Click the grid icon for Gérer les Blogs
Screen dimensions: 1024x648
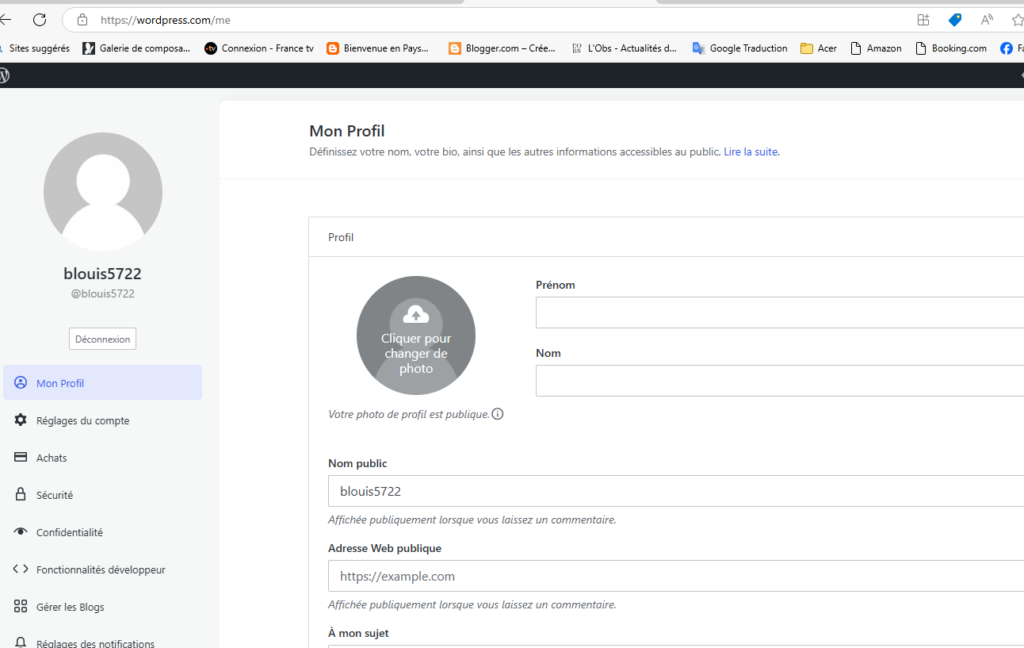[x=20, y=607]
